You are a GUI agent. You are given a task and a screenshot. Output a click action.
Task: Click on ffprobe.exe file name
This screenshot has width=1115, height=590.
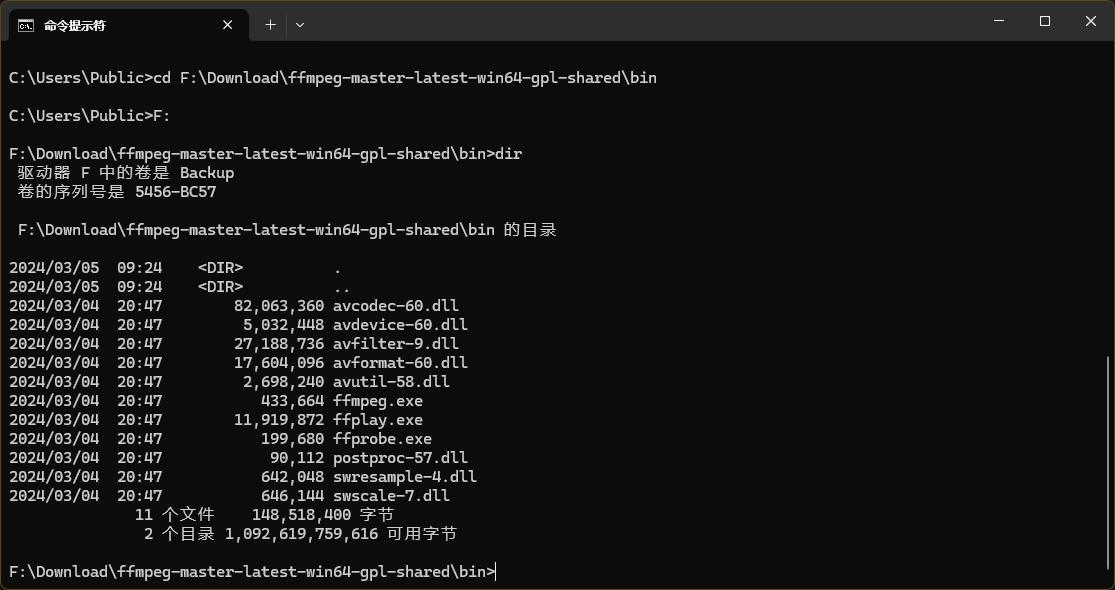(x=382, y=439)
